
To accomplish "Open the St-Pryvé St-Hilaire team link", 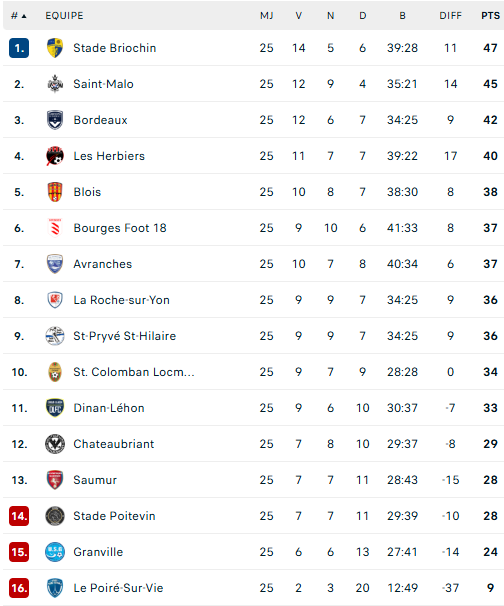I will [124, 336].
